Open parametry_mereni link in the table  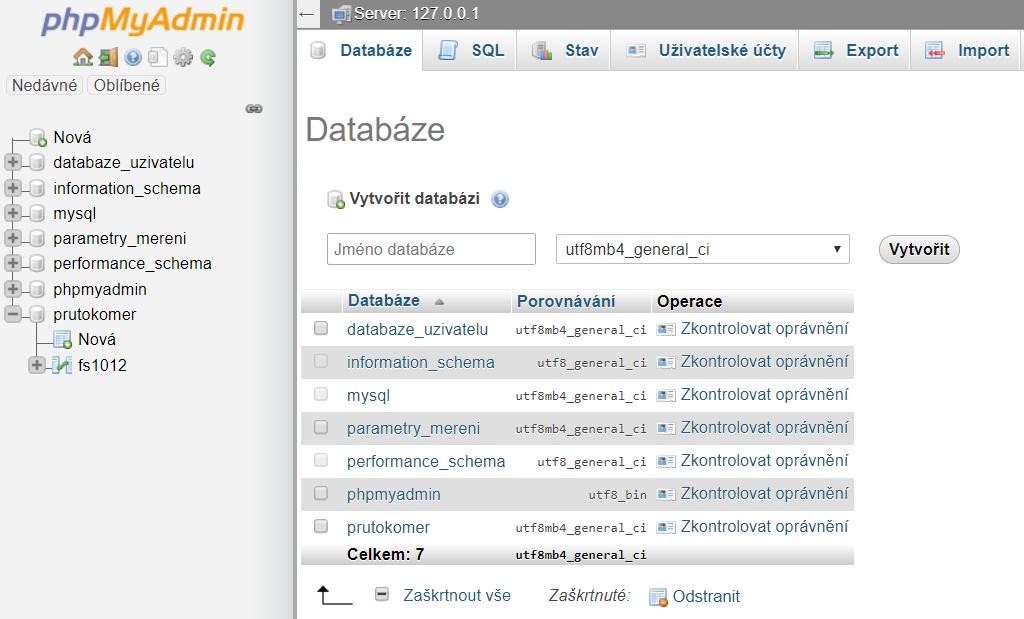[x=413, y=428]
